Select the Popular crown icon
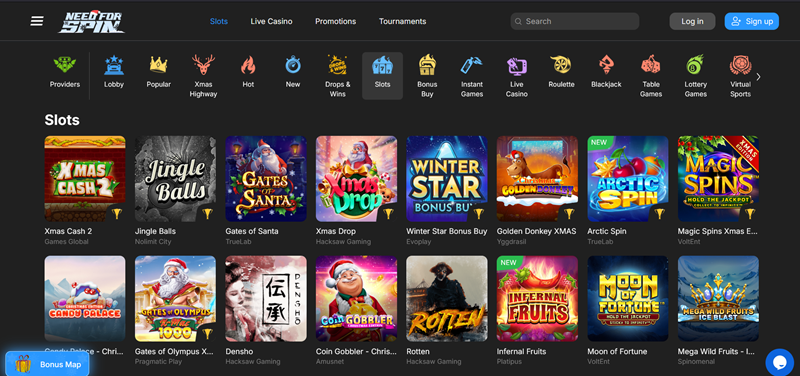This screenshot has width=800, height=376. click(x=159, y=65)
